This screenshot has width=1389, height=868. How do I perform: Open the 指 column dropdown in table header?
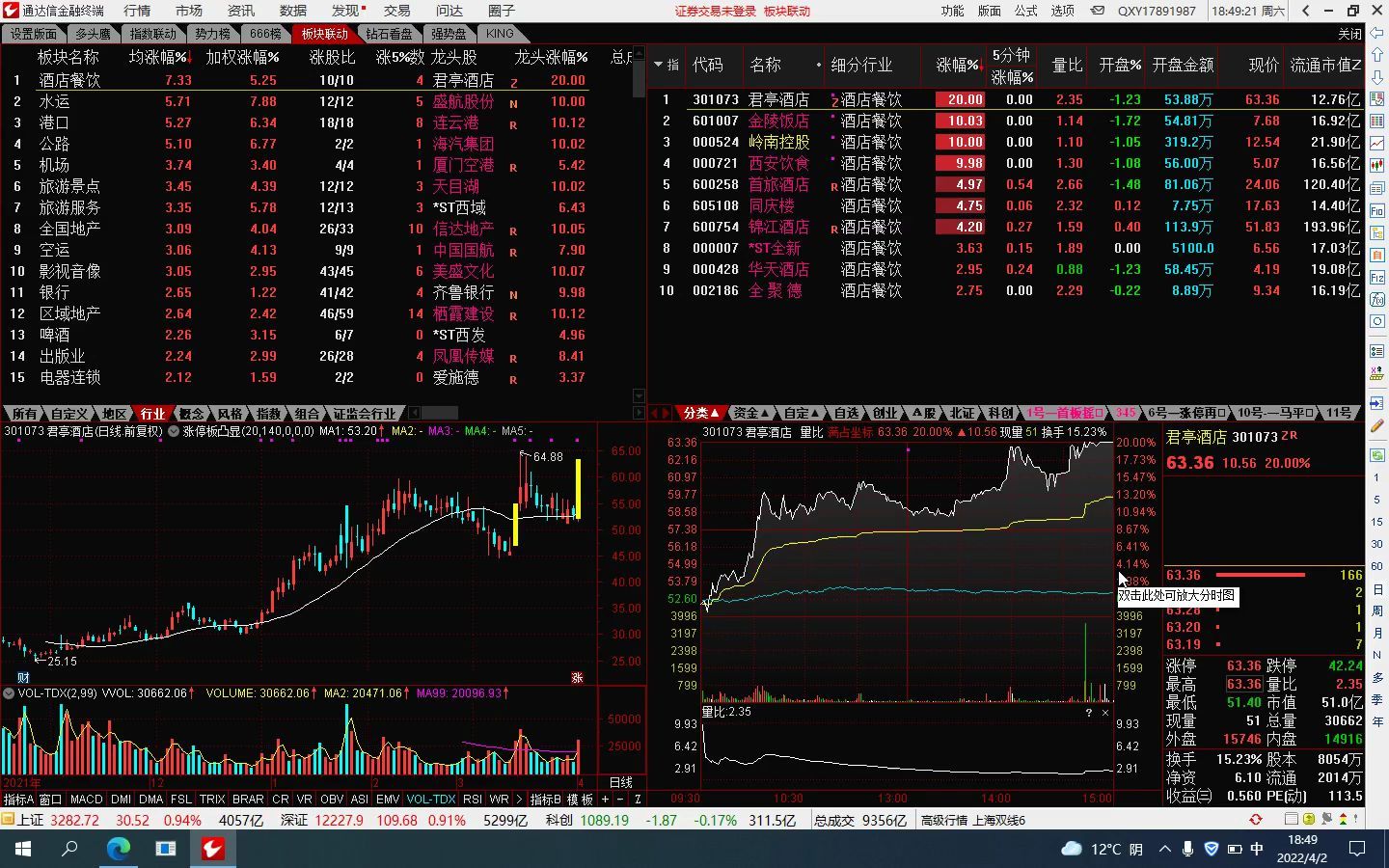tap(667, 65)
